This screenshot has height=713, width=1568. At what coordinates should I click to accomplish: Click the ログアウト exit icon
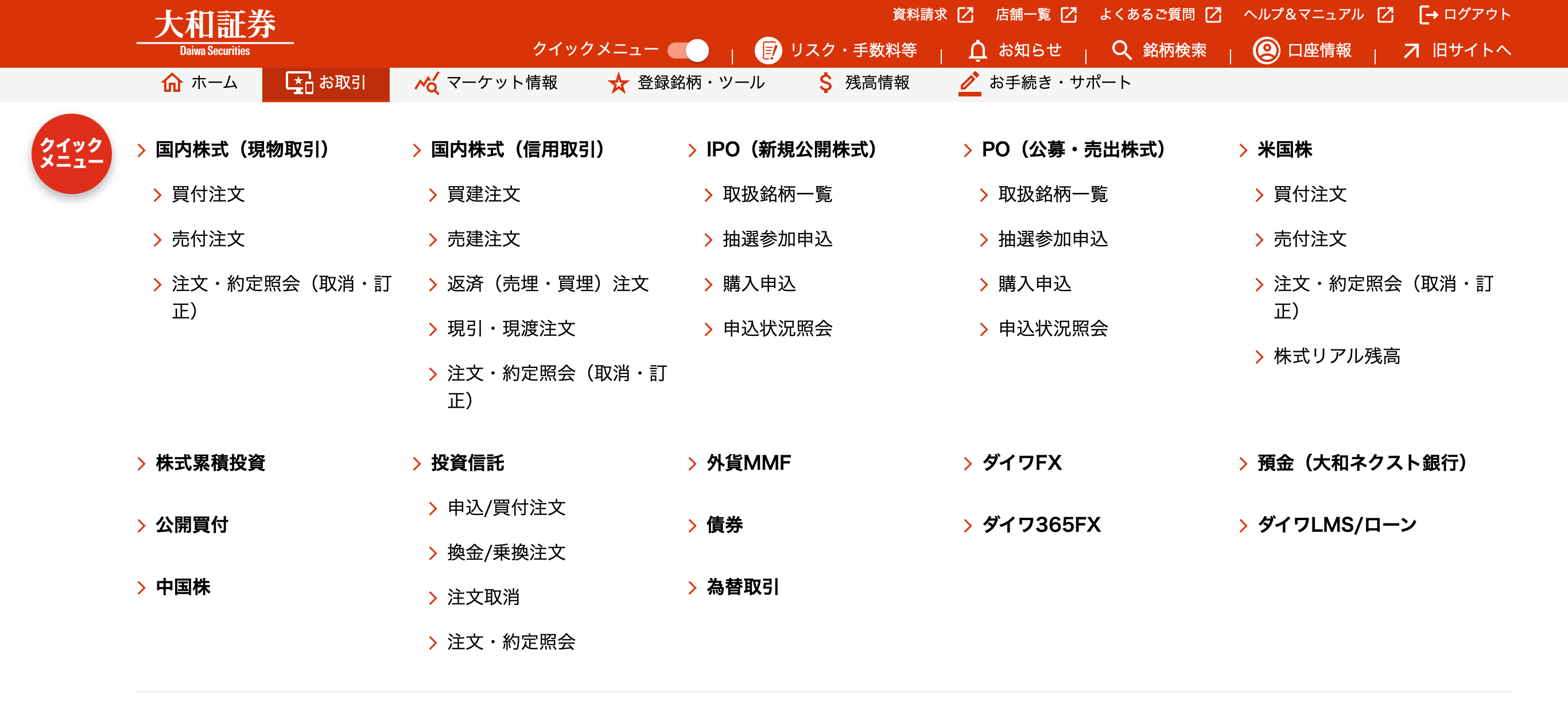[1428, 14]
